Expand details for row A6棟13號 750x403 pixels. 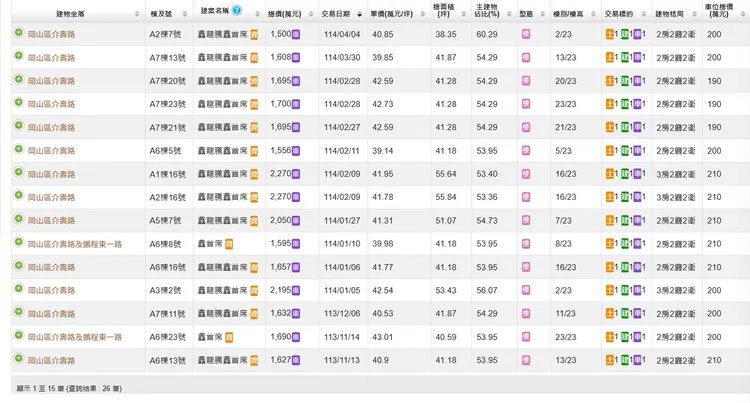tap(19, 358)
